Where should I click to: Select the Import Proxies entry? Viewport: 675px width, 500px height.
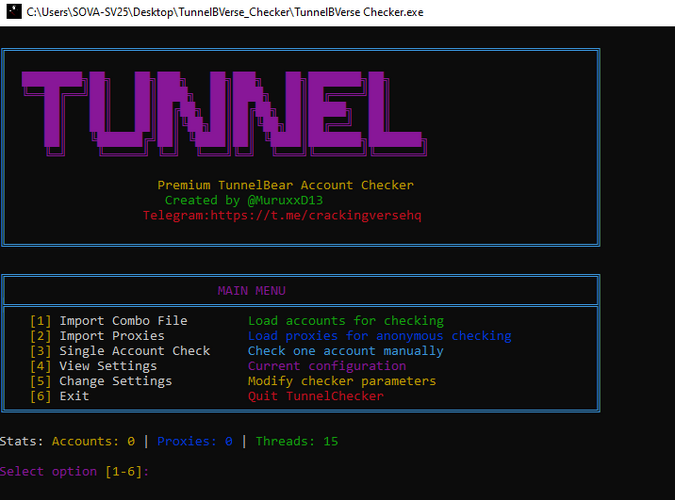click(97, 336)
